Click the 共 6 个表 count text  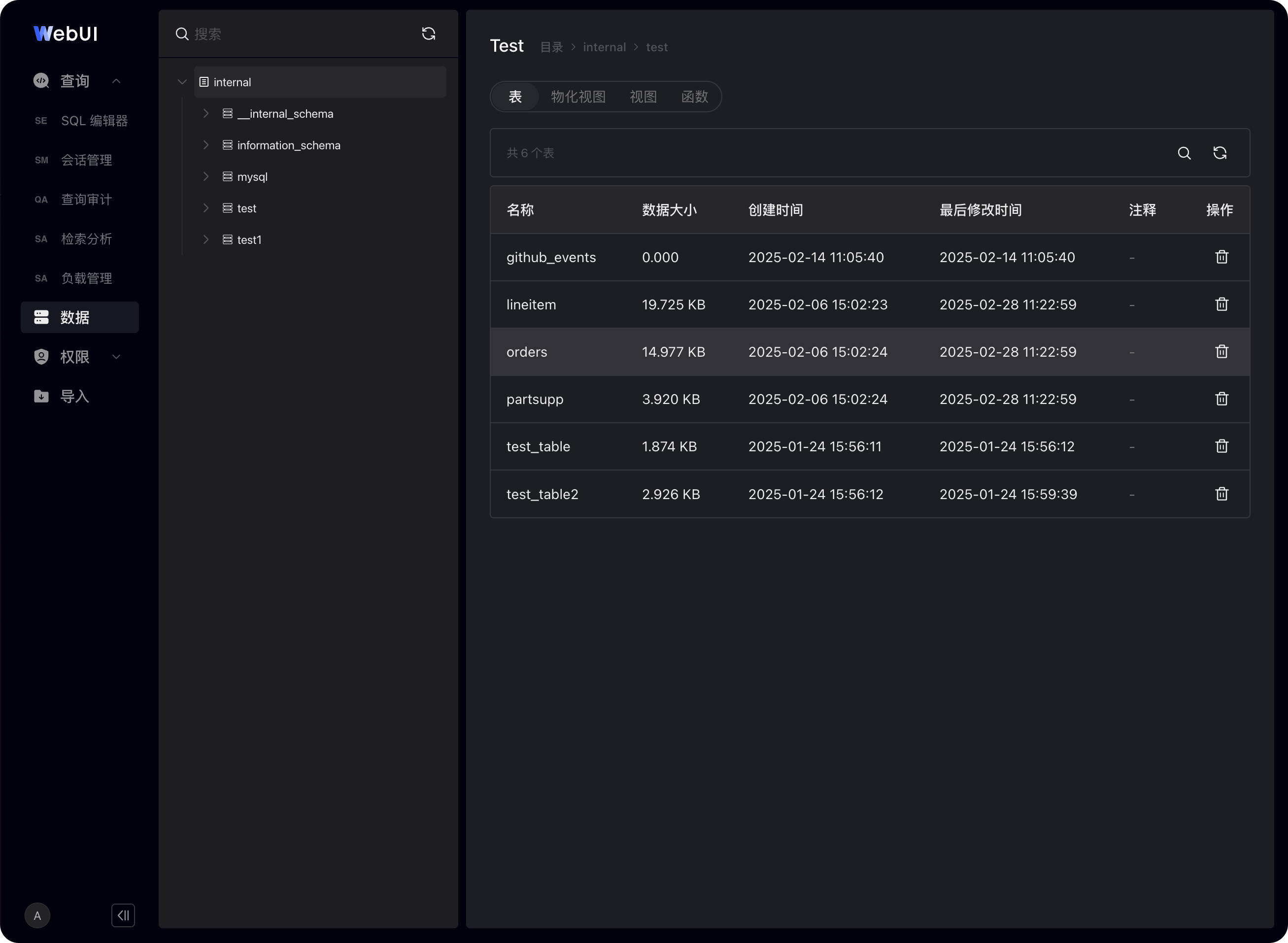[530, 153]
